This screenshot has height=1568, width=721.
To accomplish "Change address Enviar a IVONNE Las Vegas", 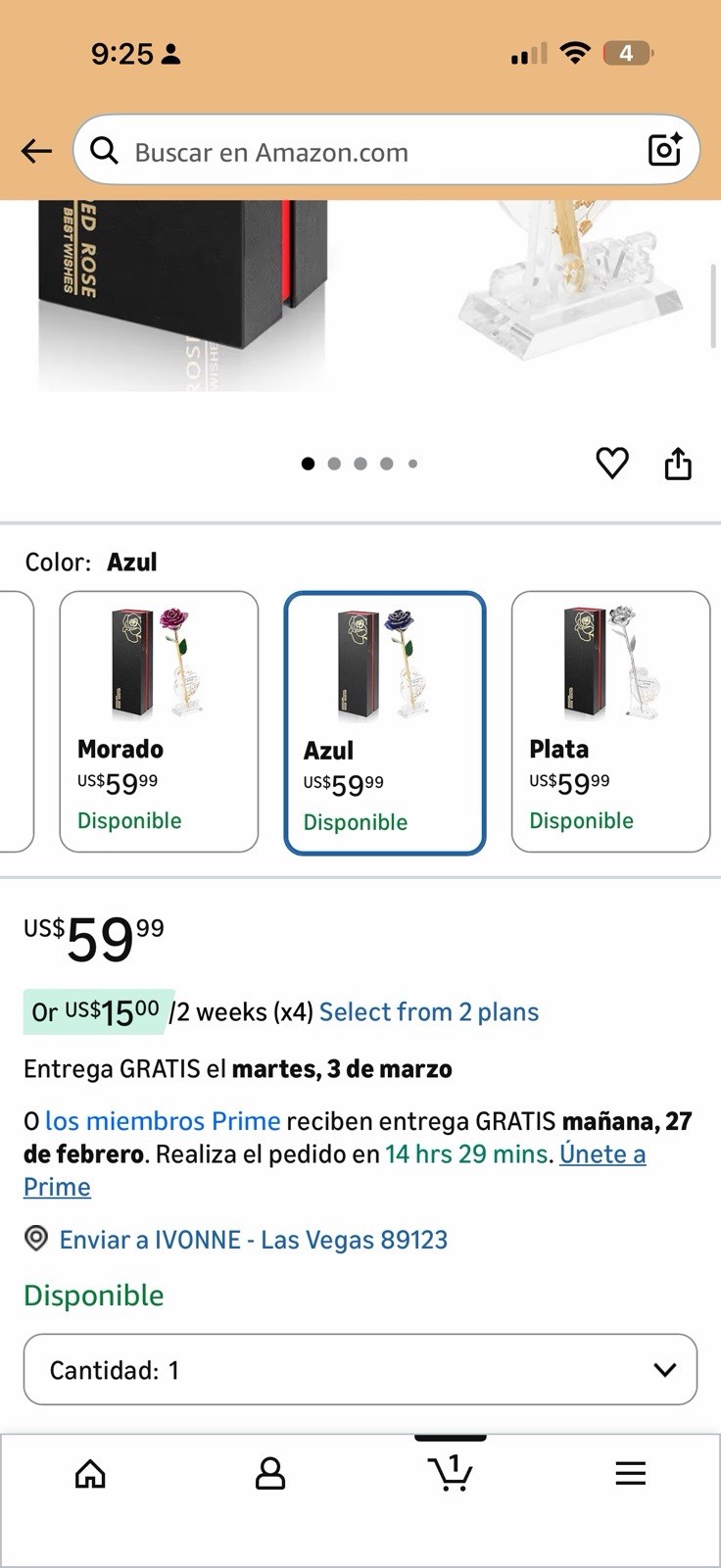I will (x=254, y=1240).
